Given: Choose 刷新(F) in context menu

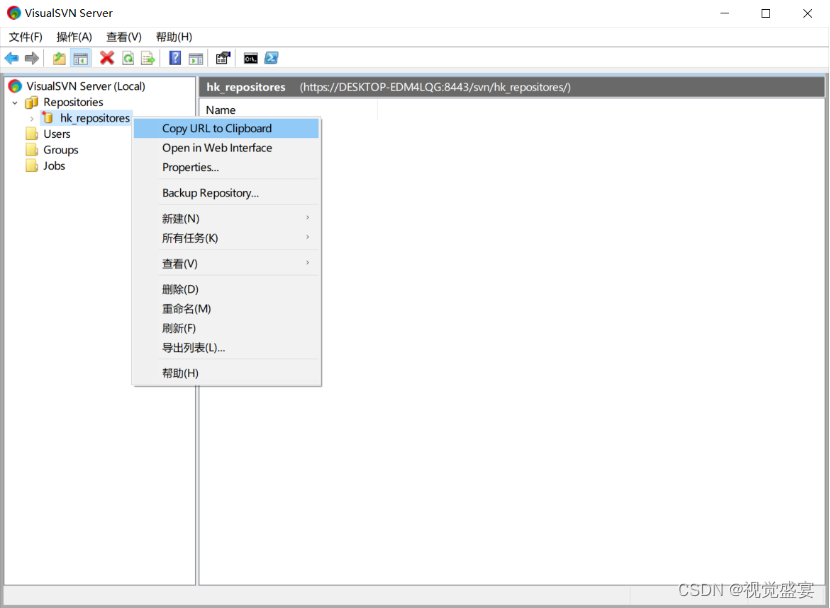Looking at the screenshot, I should (227, 329).
